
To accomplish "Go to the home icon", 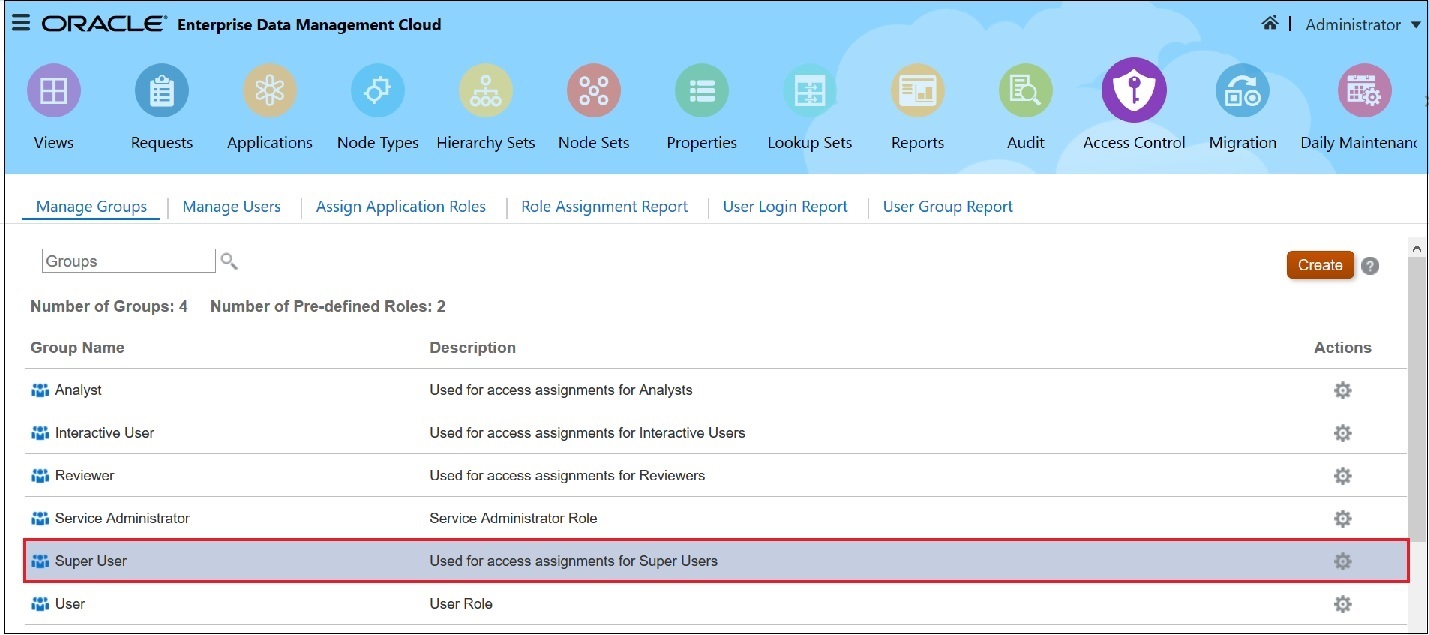I will click(1269, 23).
